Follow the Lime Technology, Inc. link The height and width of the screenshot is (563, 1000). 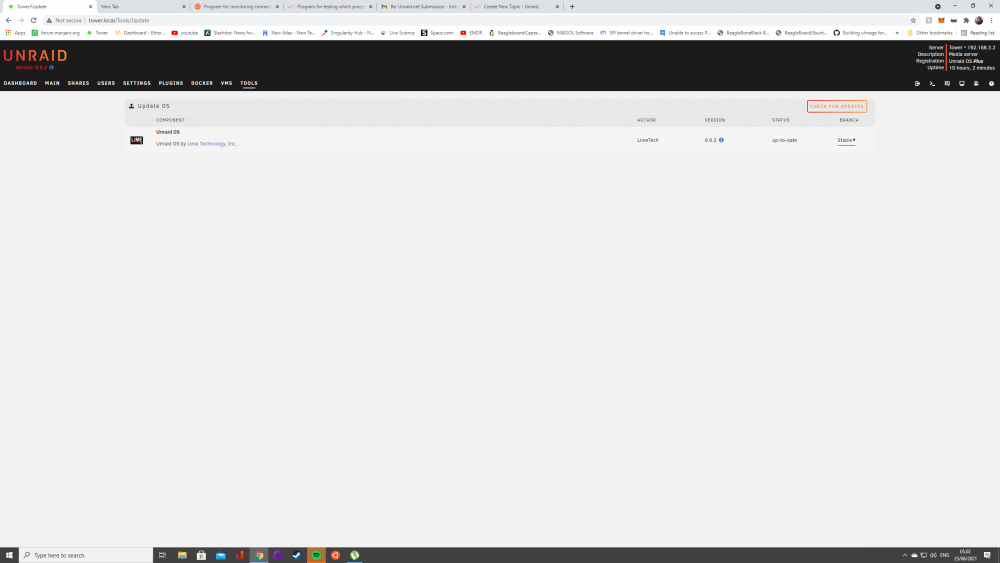click(x=212, y=144)
